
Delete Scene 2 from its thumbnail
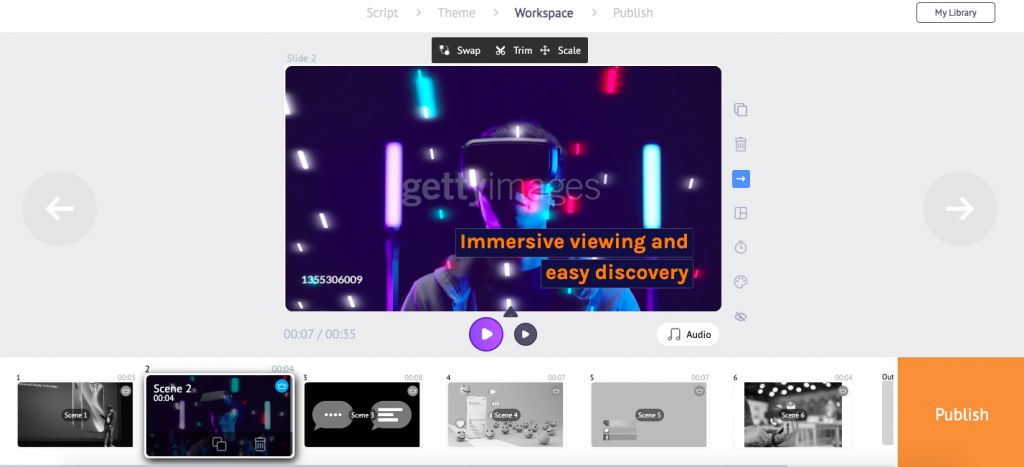coord(260,444)
